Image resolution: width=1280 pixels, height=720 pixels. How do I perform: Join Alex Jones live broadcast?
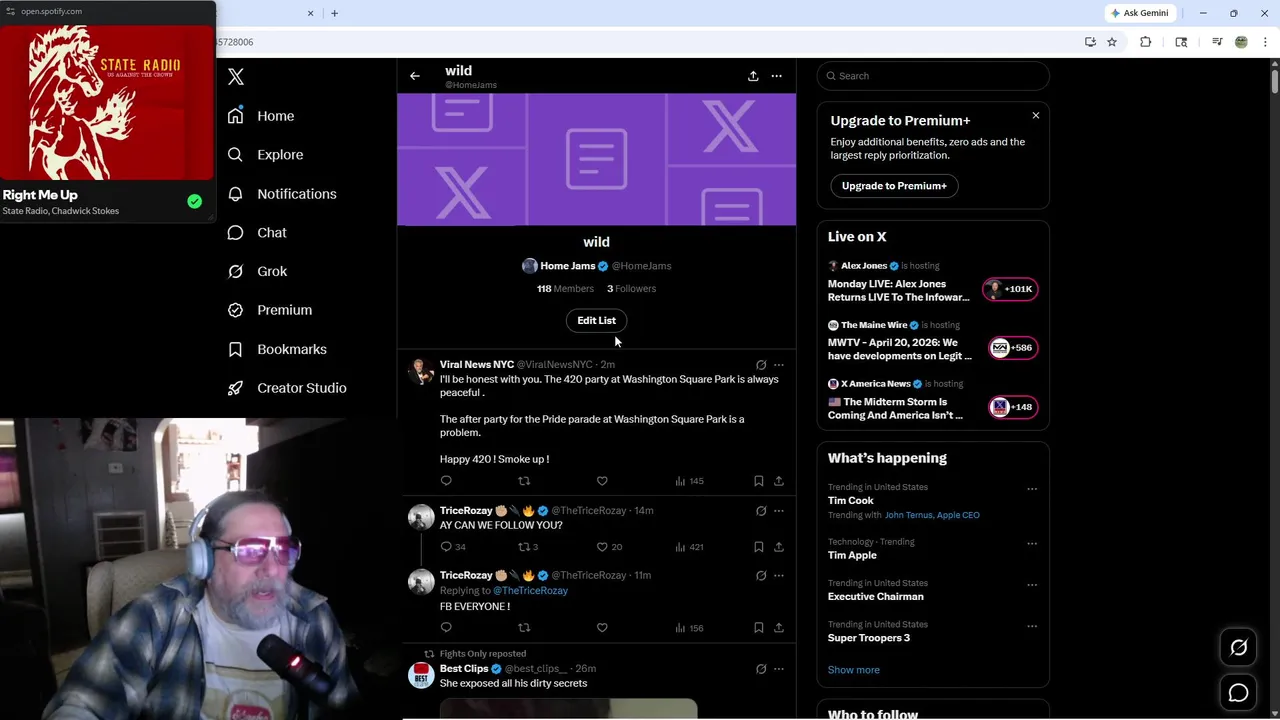pyautogui.click(x=1012, y=289)
